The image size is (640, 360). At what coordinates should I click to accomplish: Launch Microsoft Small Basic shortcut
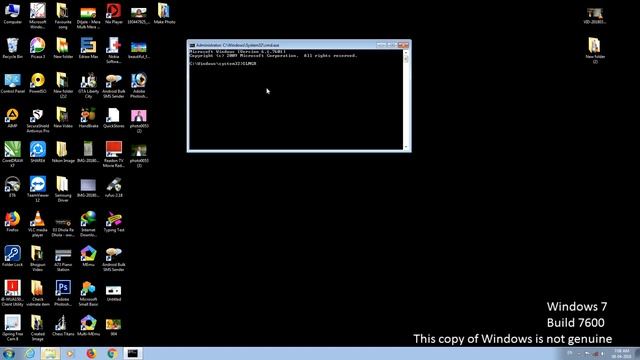pos(88,293)
